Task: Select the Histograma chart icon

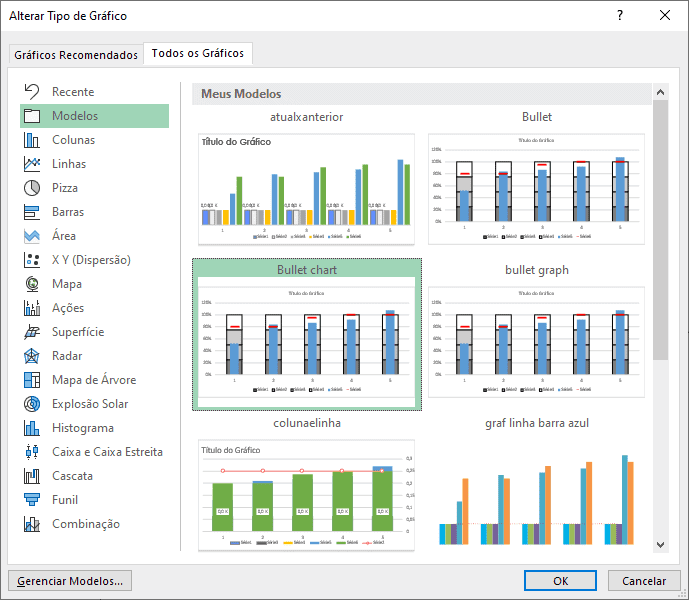Action: tap(32, 428)
